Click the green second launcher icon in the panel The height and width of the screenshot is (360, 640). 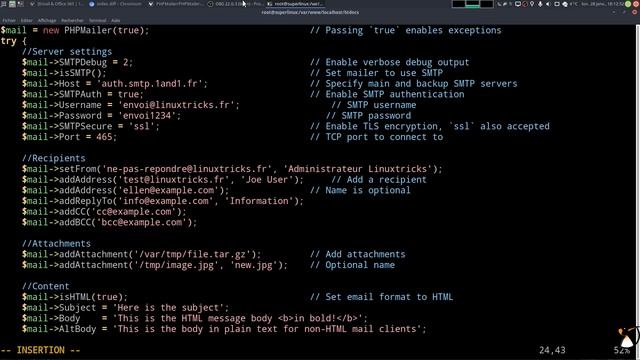click(12, 4)
